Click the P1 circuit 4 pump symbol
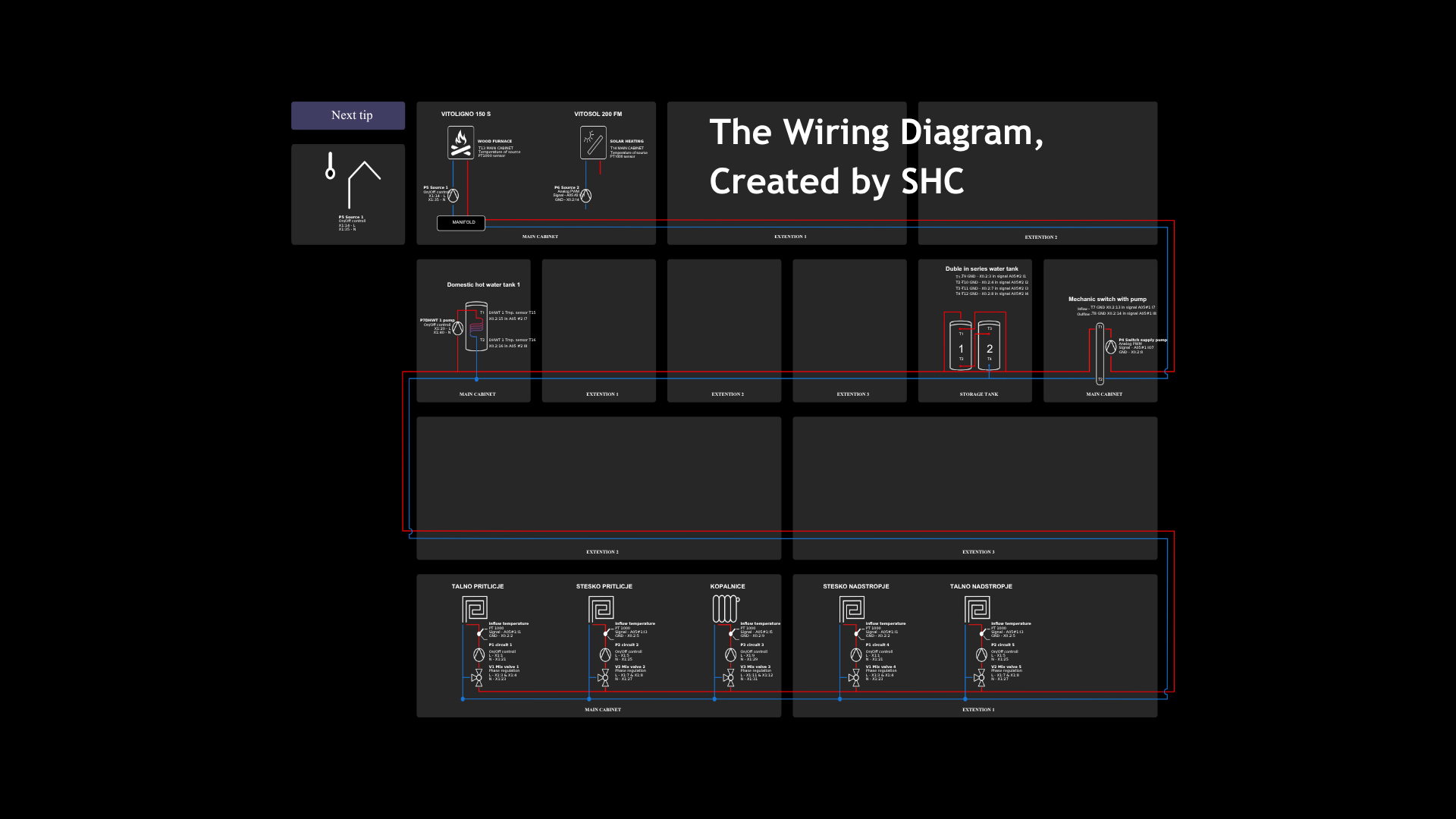This screenshot has width=1456, height=819. point(856,654)
